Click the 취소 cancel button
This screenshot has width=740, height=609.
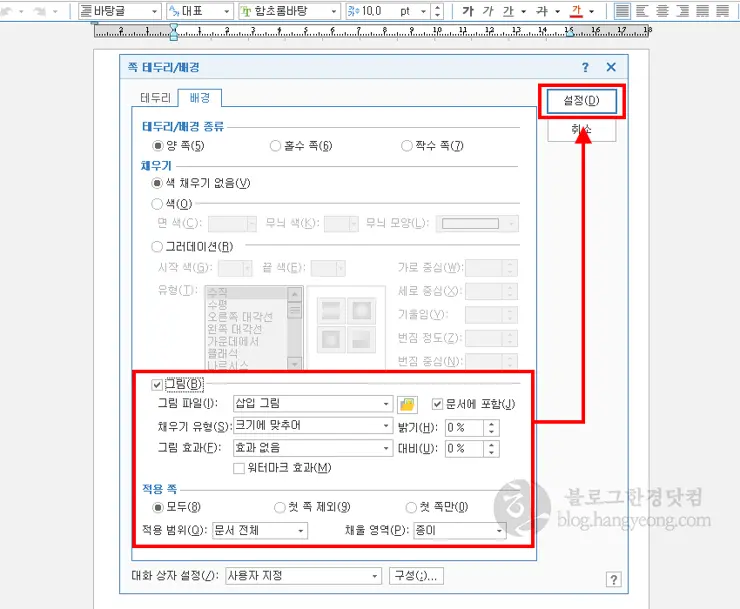point(581,129)
